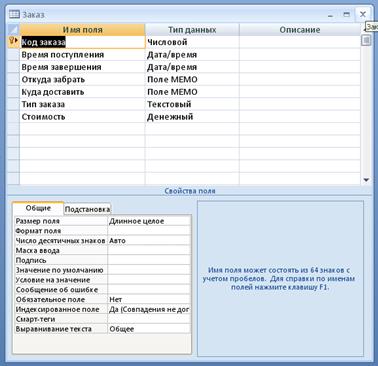Click the Обязательное поле property label
The height and width of the screenshot is (366, 378).
point(61,299)
